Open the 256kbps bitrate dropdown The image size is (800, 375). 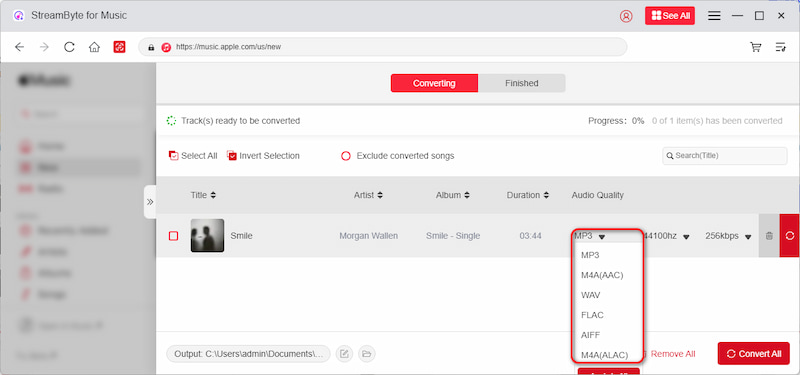tap(729, 236)
